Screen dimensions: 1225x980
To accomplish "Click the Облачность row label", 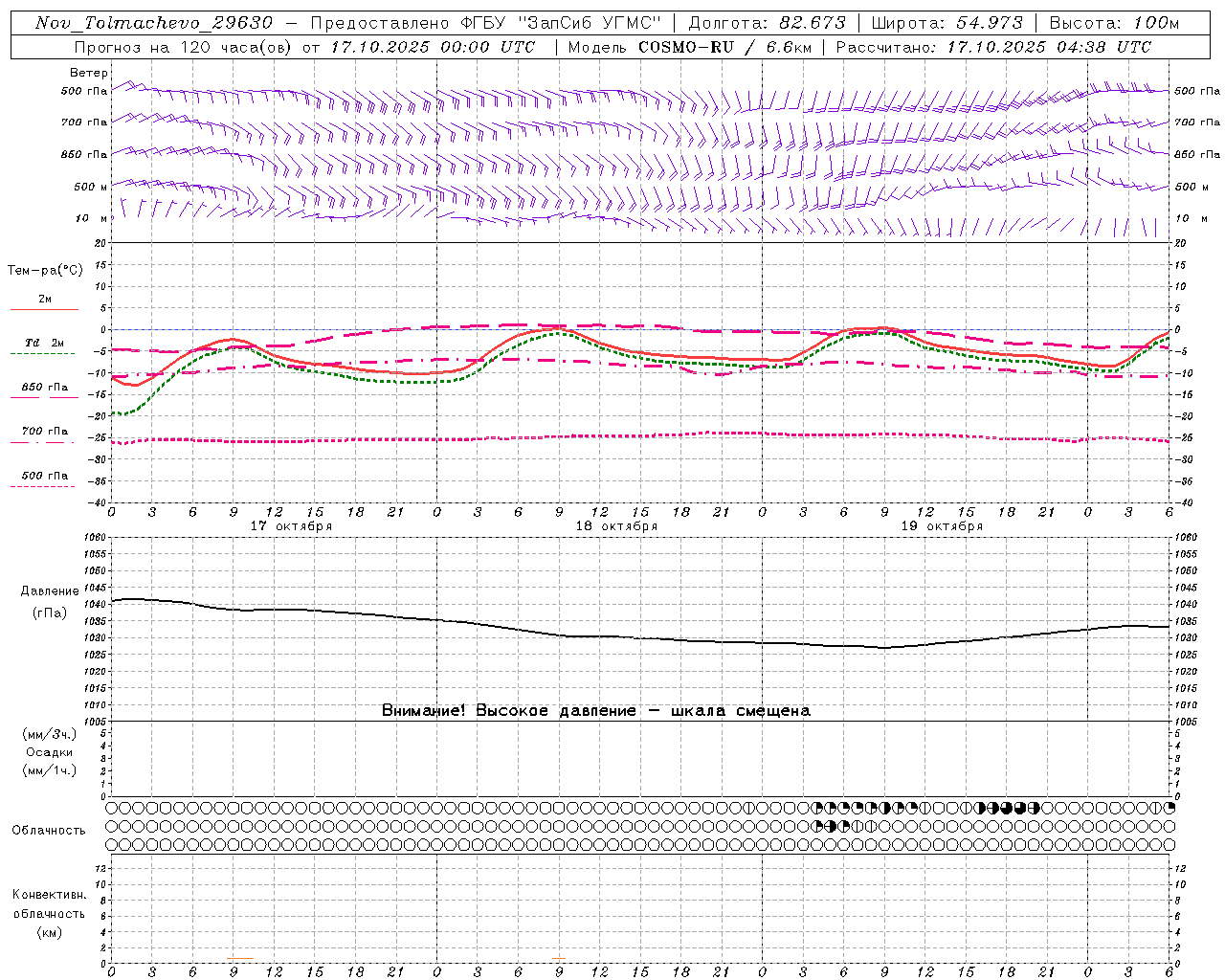I will [49, 831].
